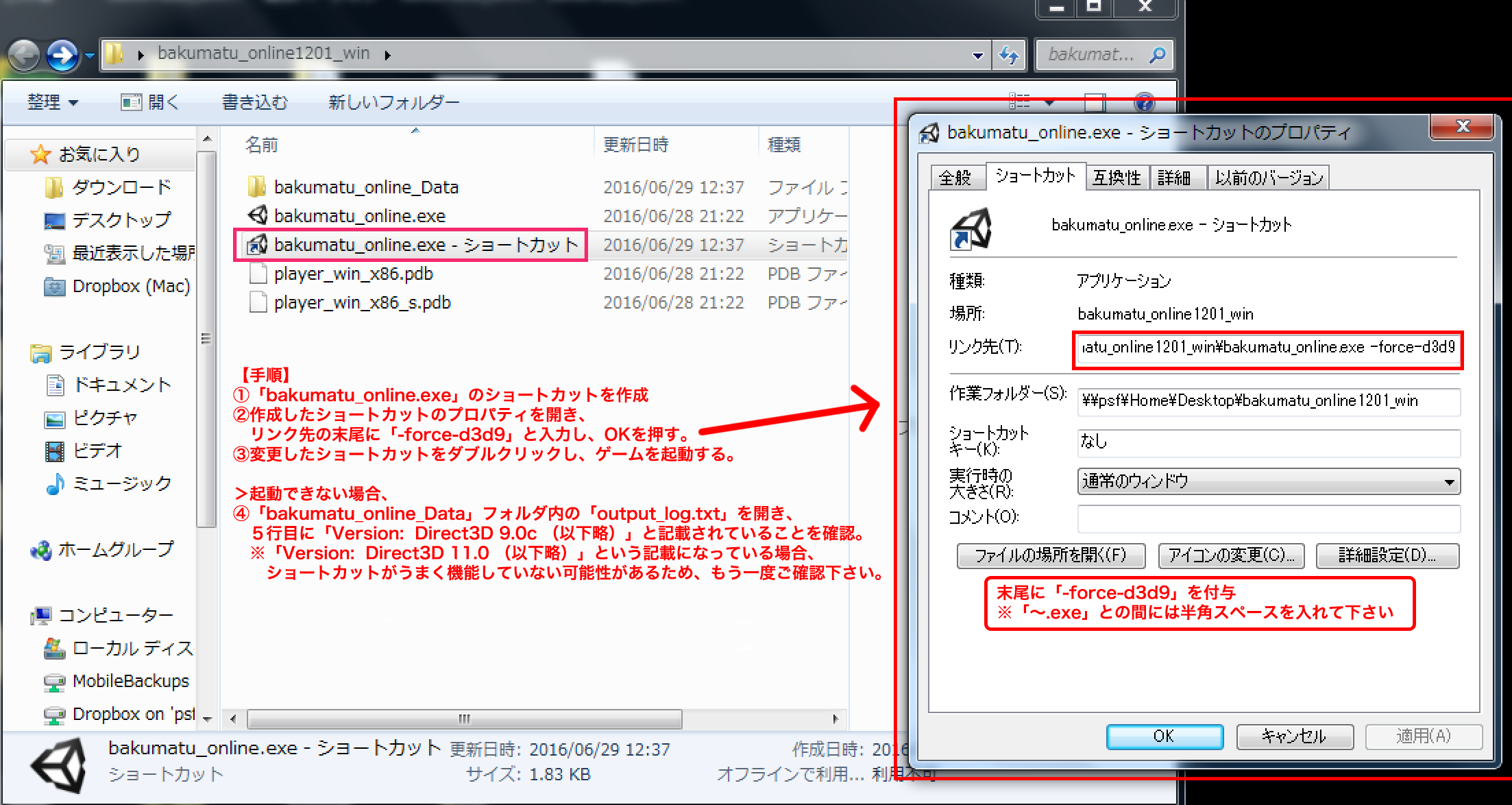Click the 開く (Open) toolbar button
Screen dimensions: 1512x805
(x=150, y=102)
